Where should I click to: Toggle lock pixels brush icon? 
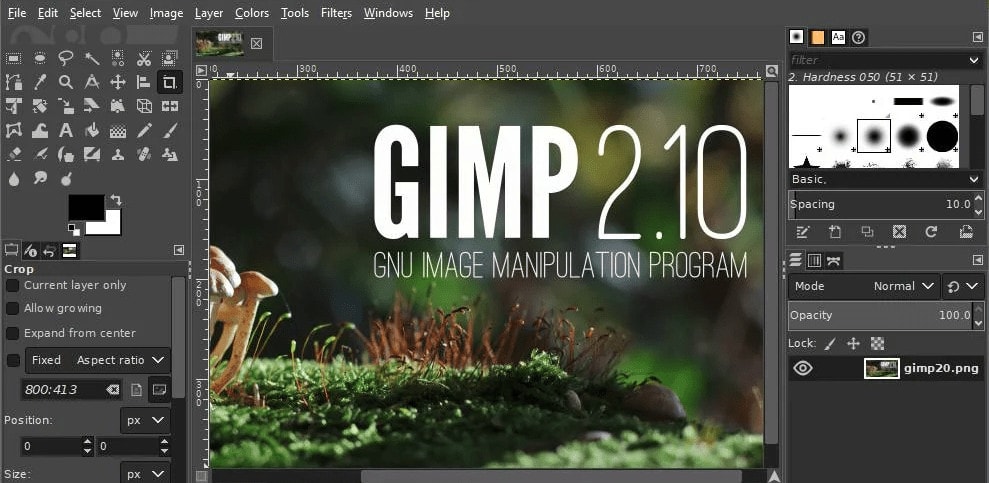point(831,344)
